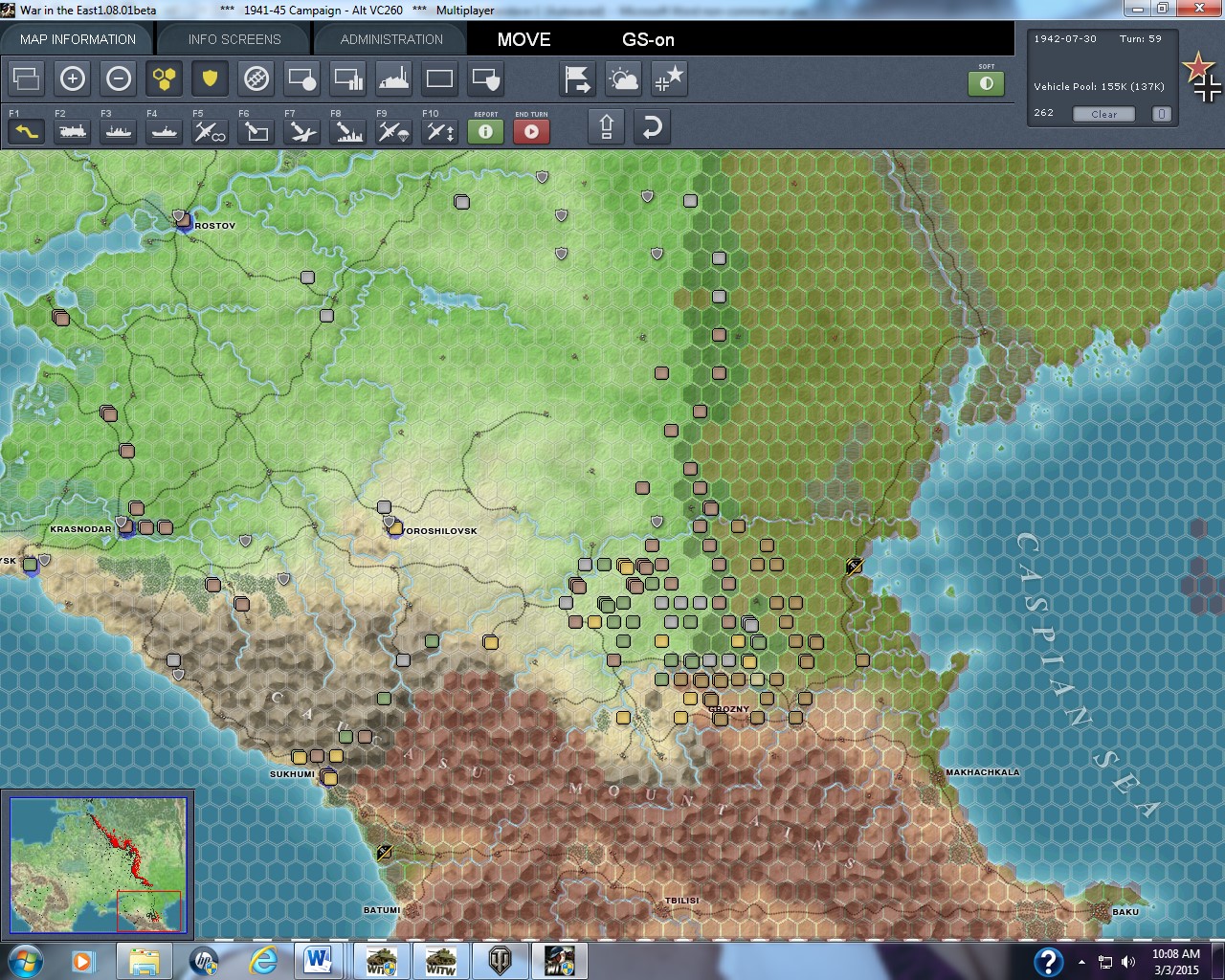
Task: Click the rectangle with circle icon
Action: click(x=302, y=78)
